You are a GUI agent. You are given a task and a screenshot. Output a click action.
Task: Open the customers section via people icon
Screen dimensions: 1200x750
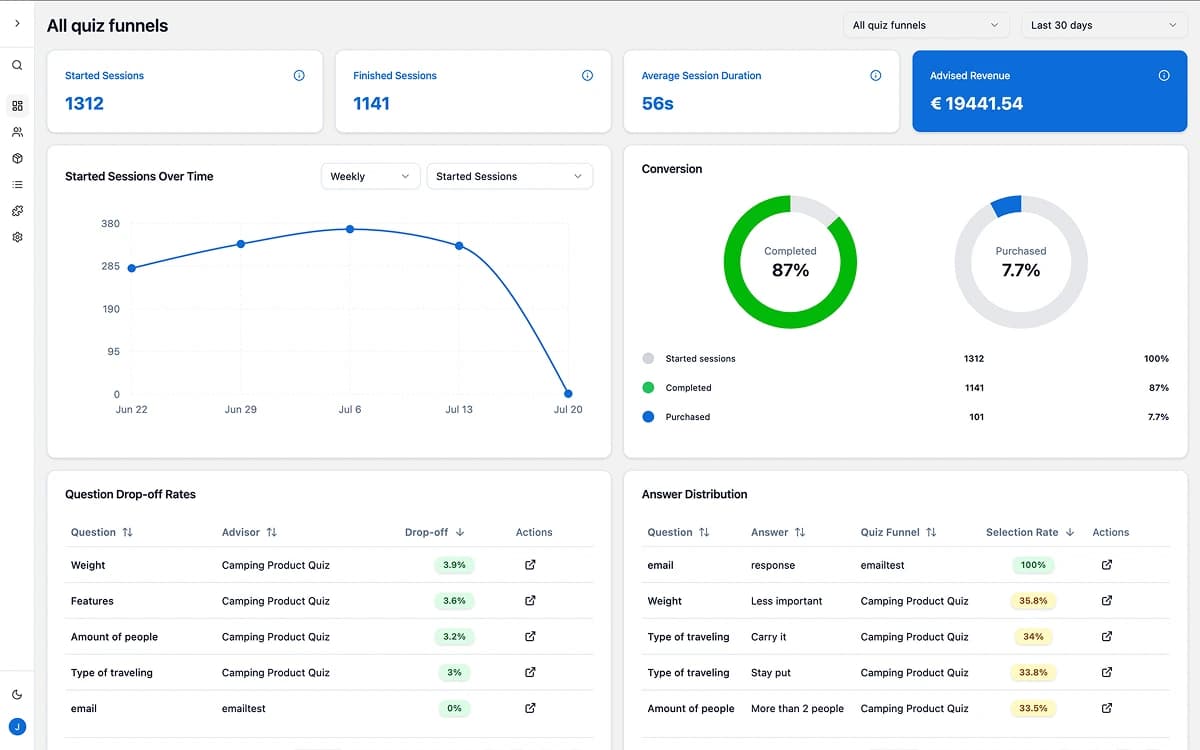[17, 131]
